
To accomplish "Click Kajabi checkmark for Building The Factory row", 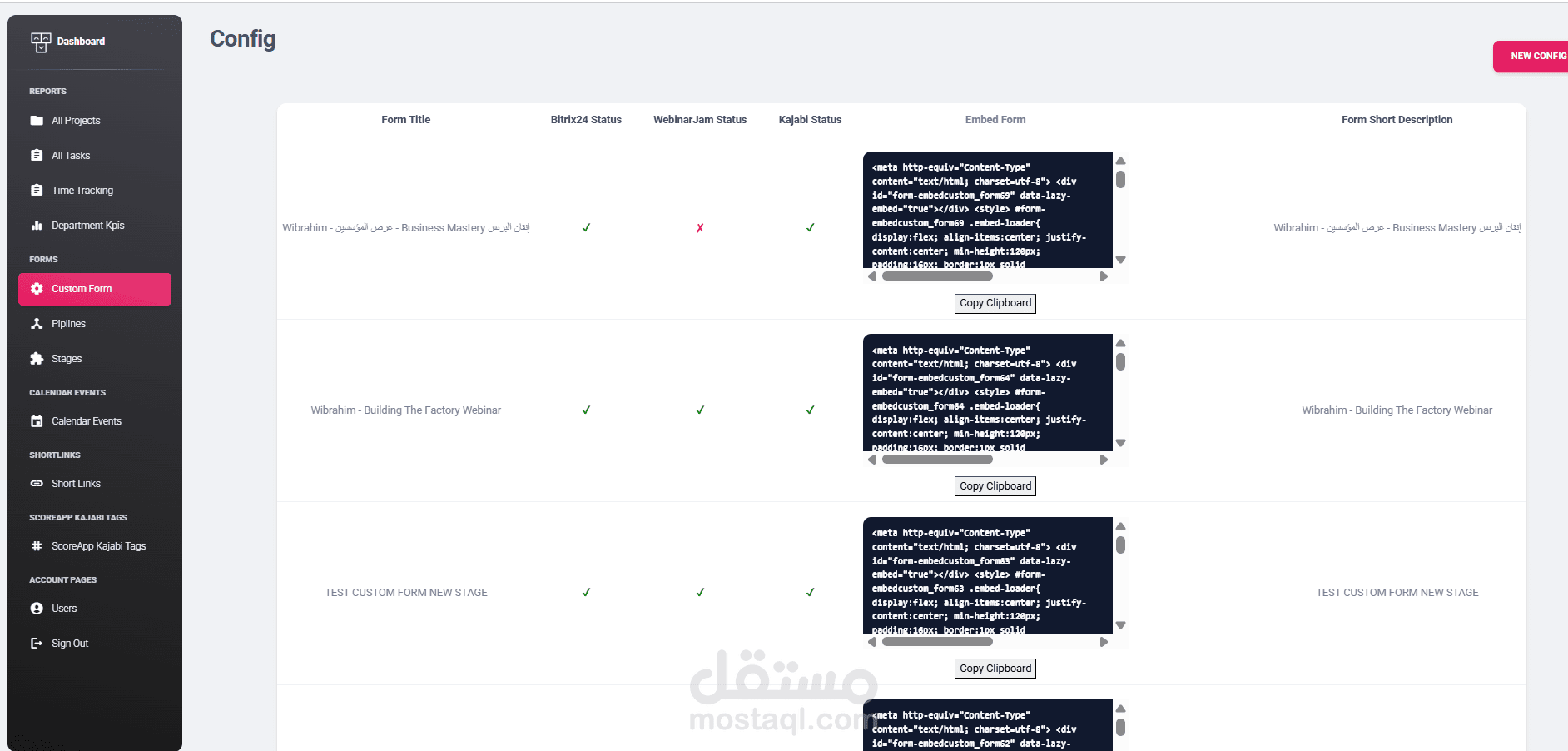I will click(x=810, y=410).
